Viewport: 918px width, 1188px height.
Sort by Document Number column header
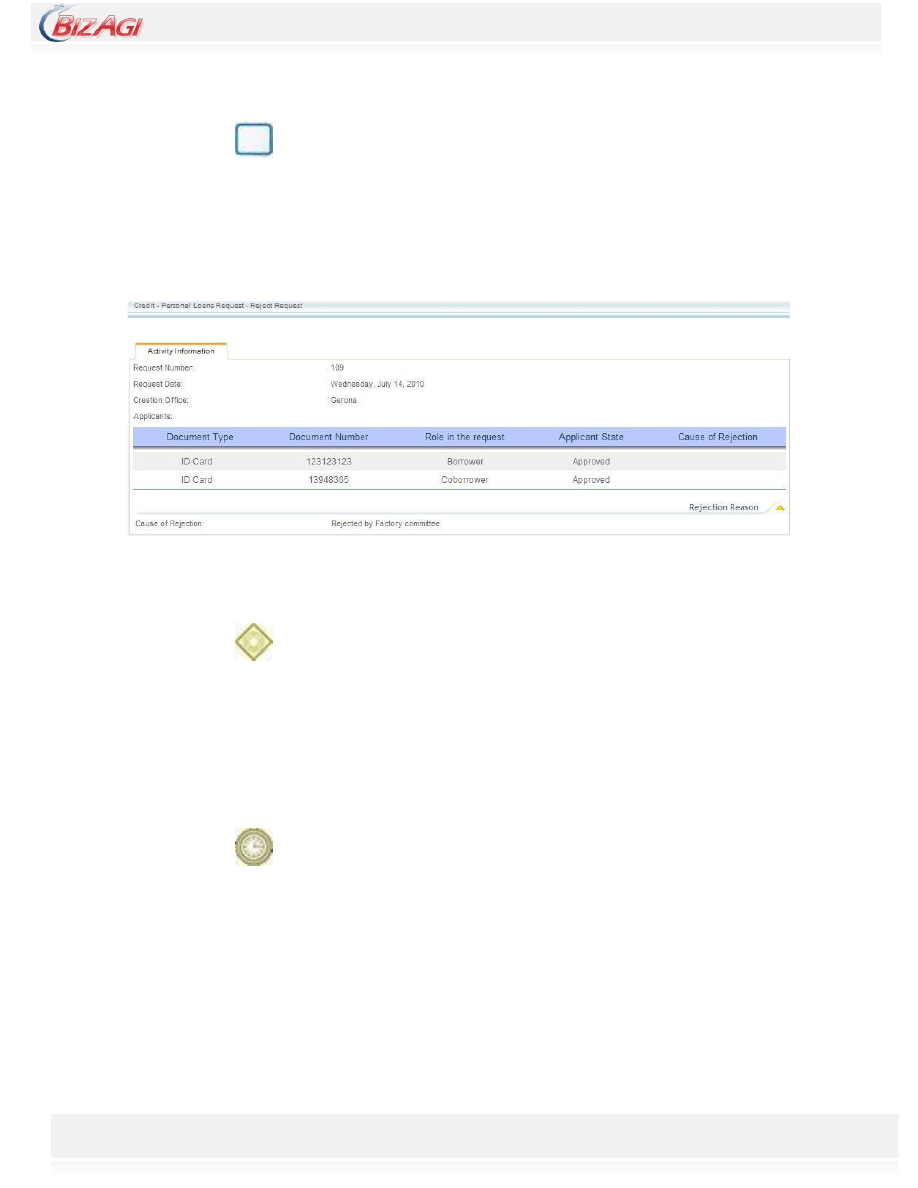pos(328,437)
